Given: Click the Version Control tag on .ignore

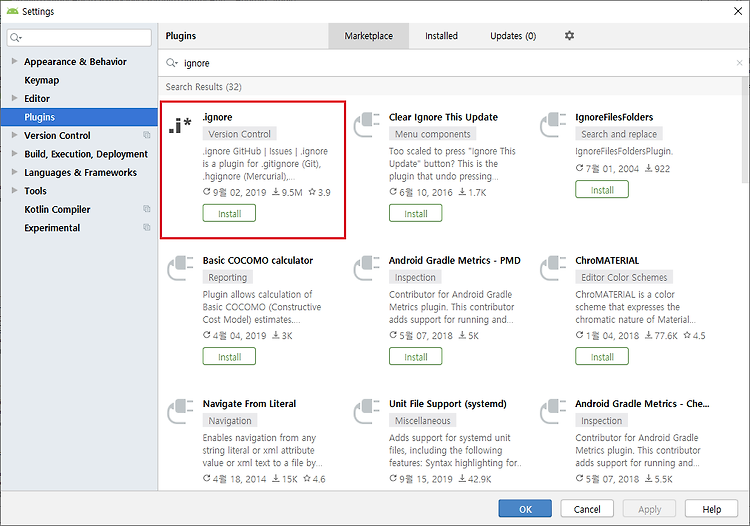Looking at the screenshot, I should coord(239,134).
